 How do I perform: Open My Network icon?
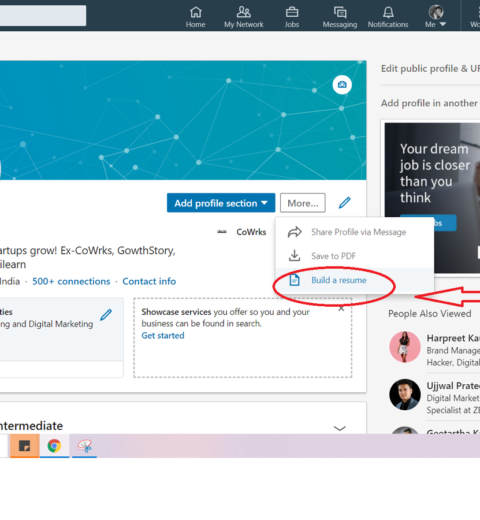pos(243,12)
